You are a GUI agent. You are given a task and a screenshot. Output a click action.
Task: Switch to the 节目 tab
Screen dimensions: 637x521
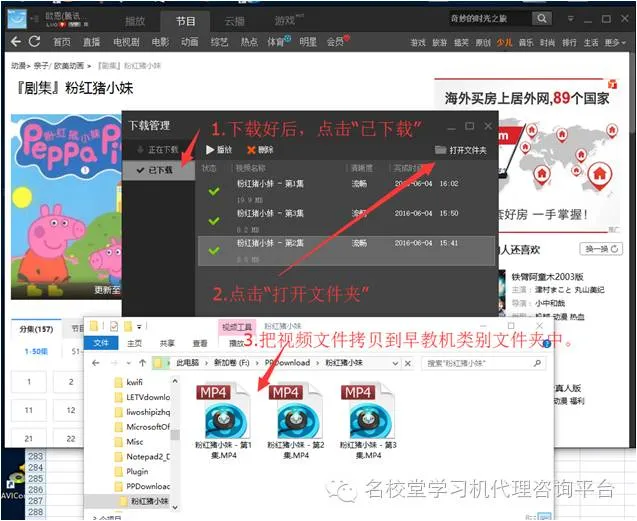[185, 21]
